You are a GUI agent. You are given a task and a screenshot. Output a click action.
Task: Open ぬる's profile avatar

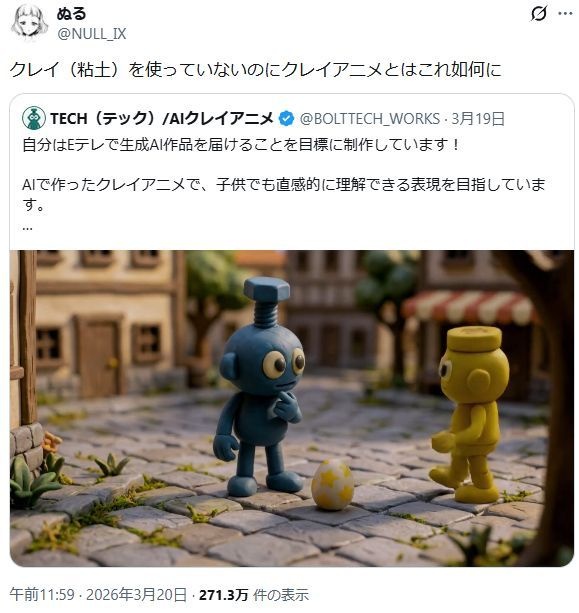pos(29,21)
